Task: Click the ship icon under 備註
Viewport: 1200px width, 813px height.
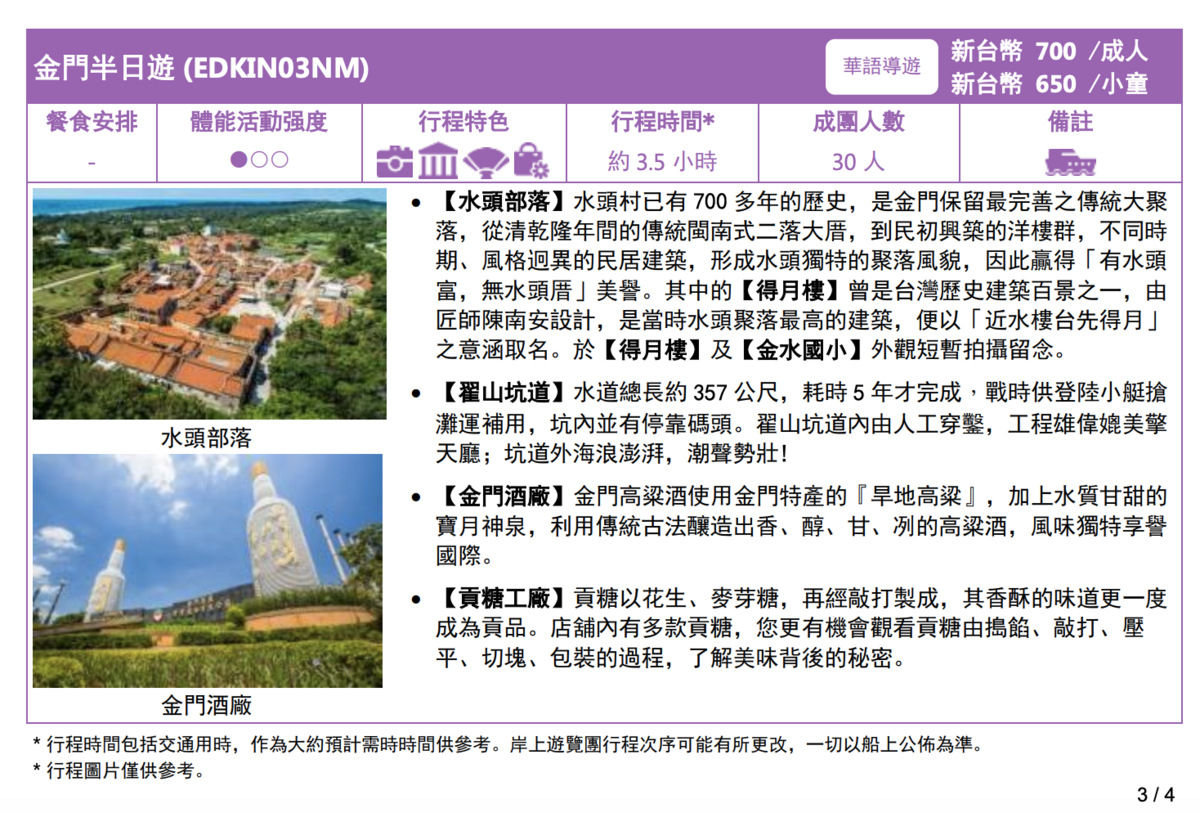Action: click(x=1070, y=160)
